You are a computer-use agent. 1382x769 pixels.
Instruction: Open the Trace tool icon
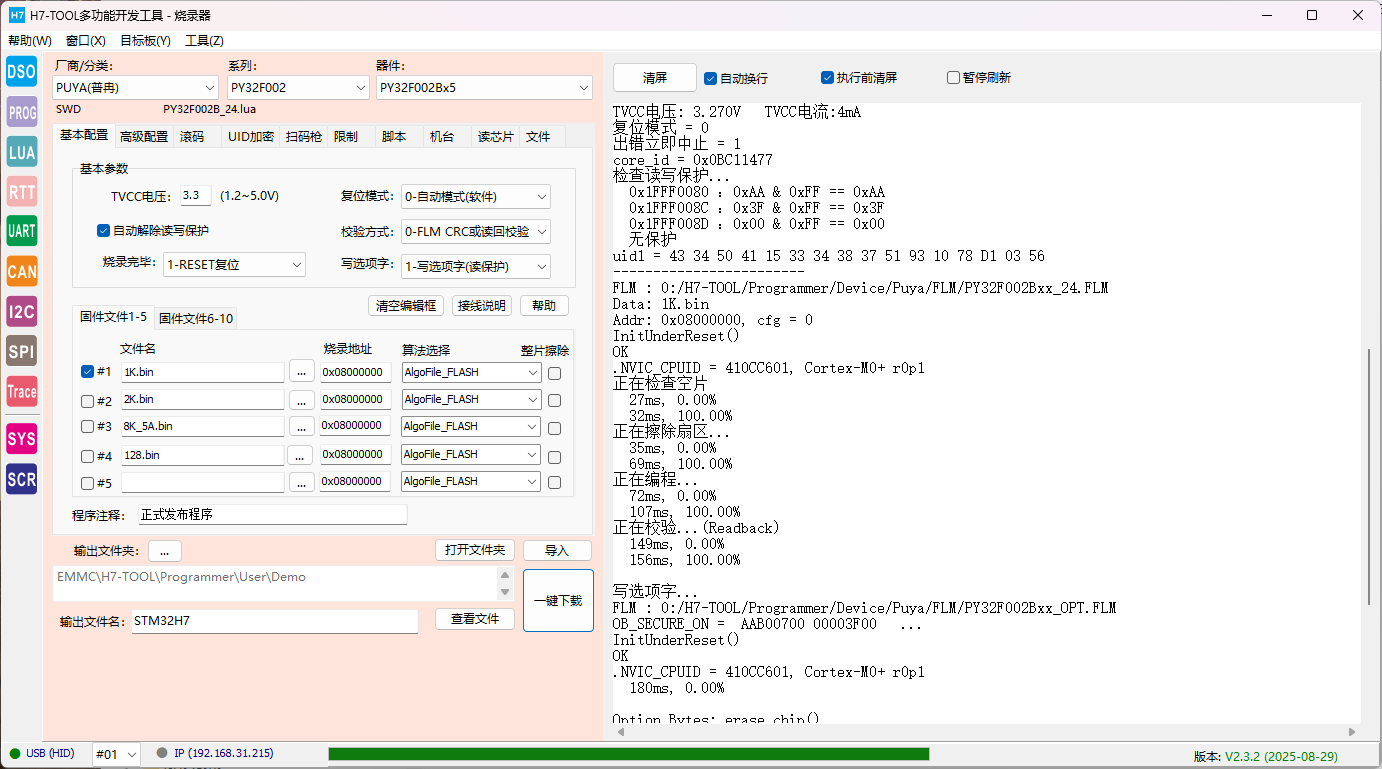pyautogui.click(x=22, y=391)
